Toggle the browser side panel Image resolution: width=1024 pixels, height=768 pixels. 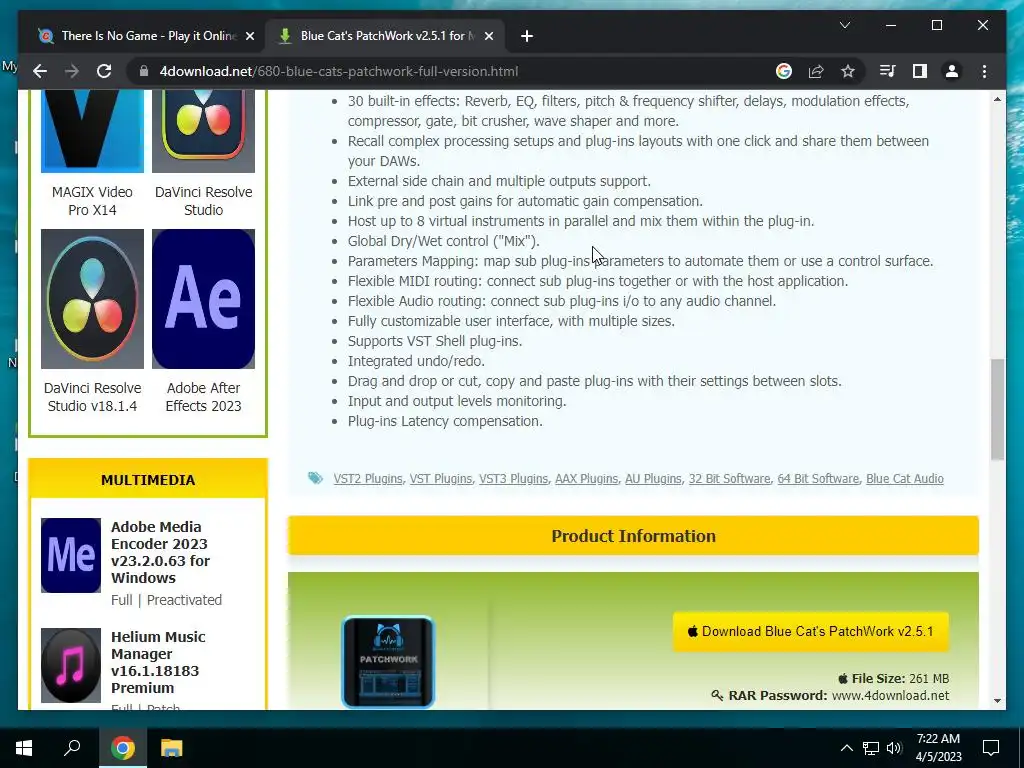click(x=920, y=71)
